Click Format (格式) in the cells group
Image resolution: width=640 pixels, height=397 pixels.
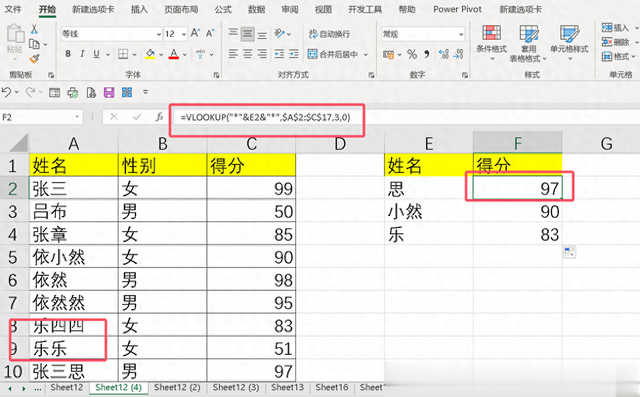coord(615,56)
